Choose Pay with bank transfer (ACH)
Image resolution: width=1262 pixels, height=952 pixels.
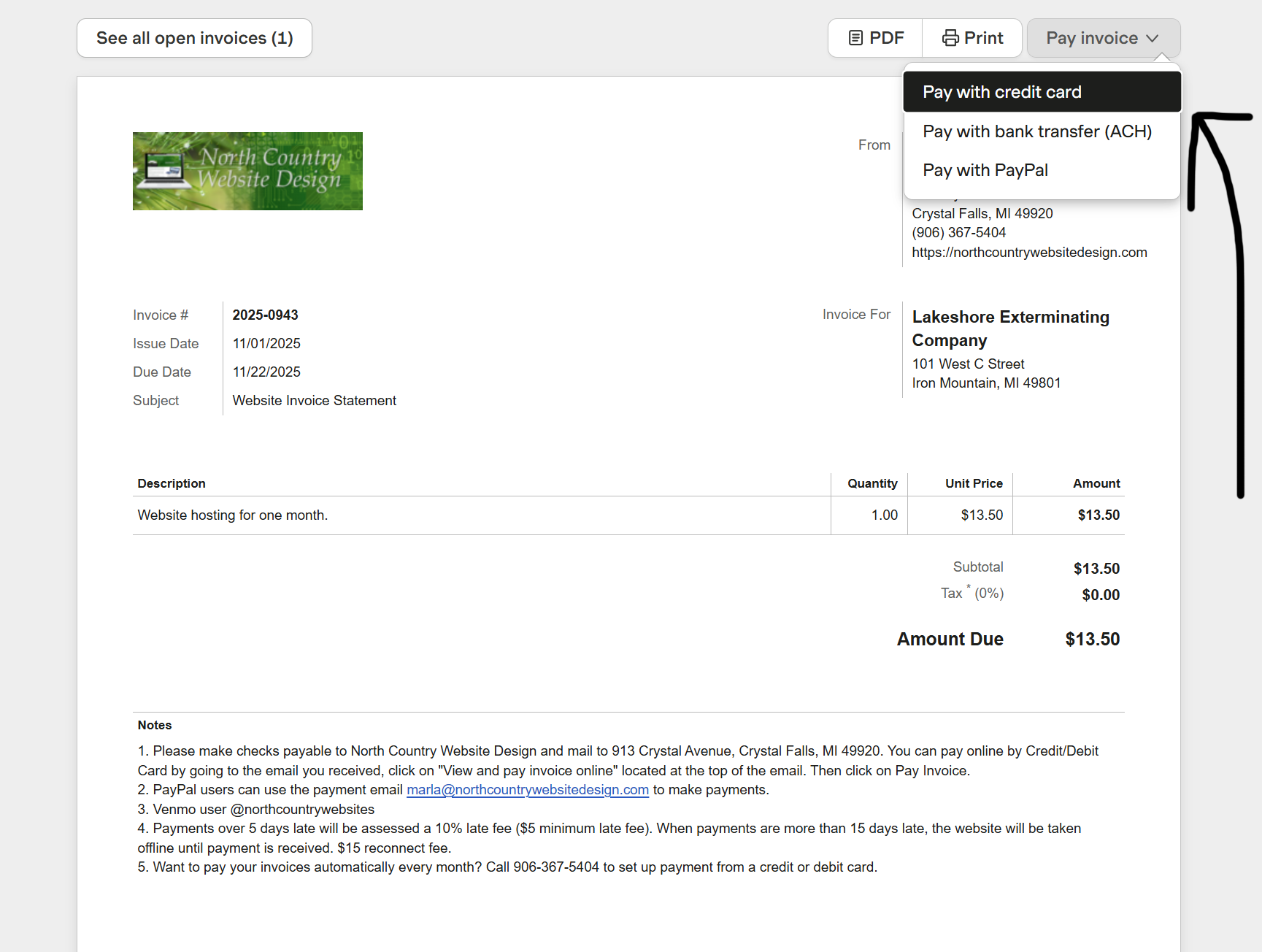coord(1036,131)
